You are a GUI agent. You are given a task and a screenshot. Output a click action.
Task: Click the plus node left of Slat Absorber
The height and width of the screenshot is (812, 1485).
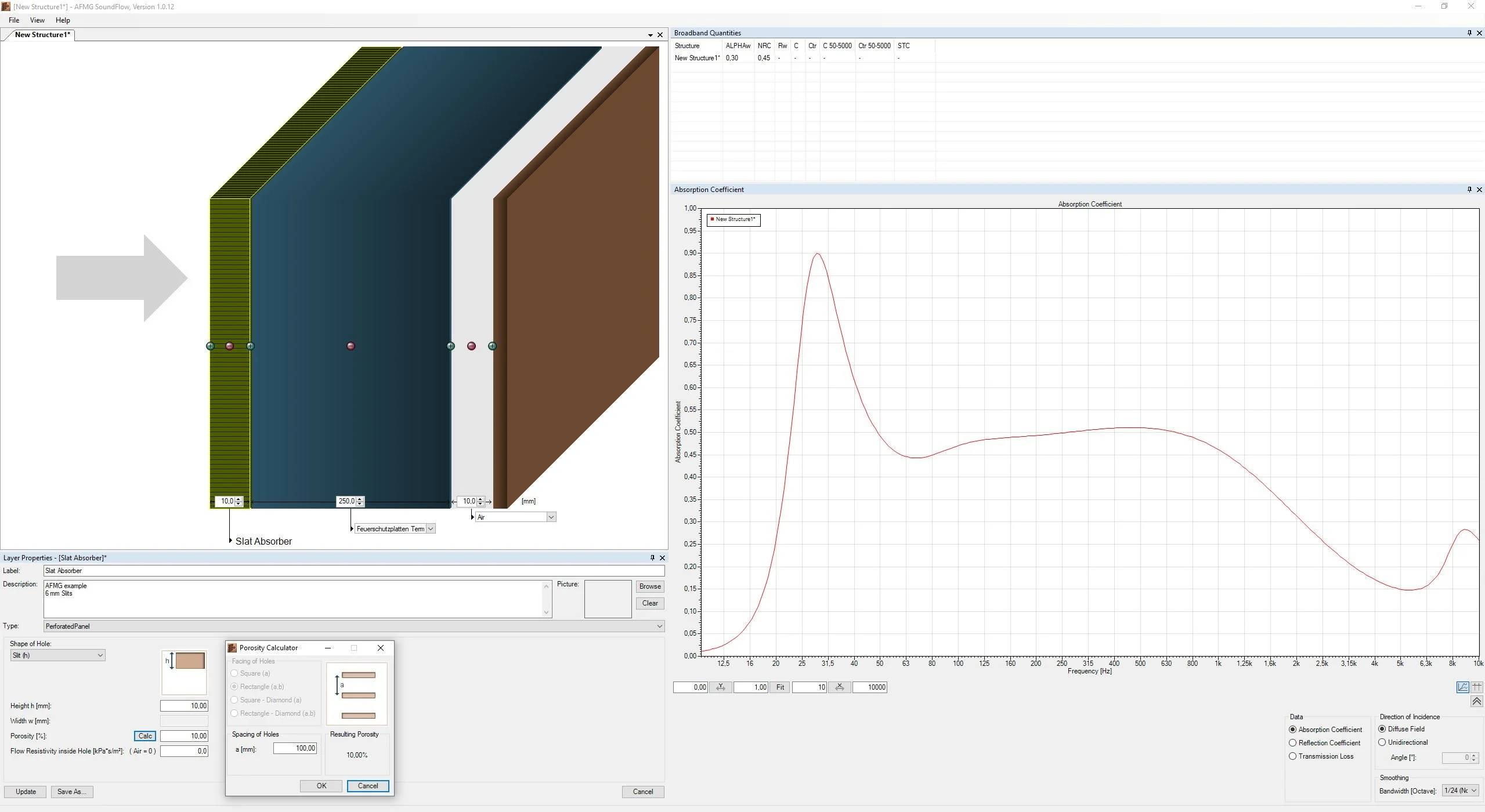pyautogui.click(x=210, y=346)
